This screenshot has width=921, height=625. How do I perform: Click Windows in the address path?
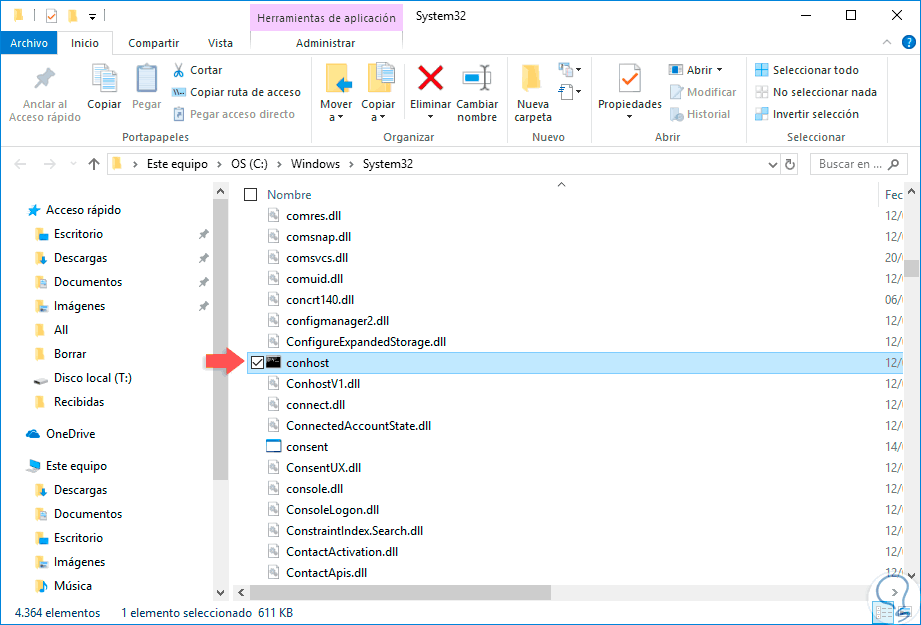tap(315, 164)
